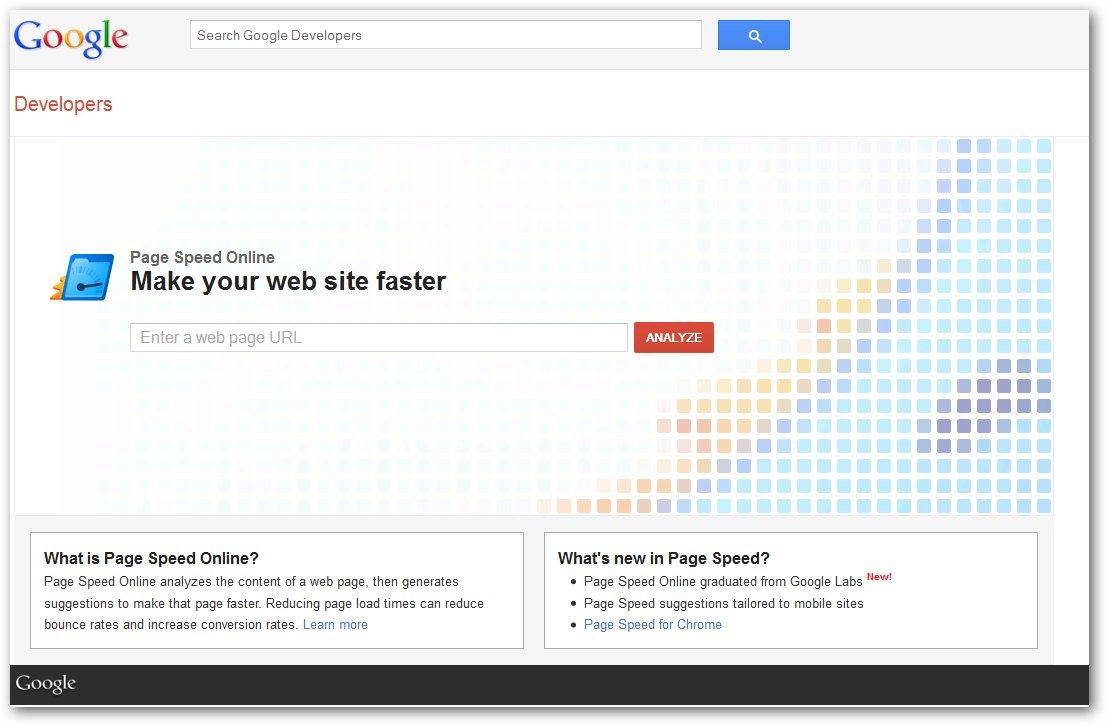The width and height of the screenshot is (1107, 725).
Task: Select the What is Page Speed Online? heading
Action: click(x=151, y=558)
